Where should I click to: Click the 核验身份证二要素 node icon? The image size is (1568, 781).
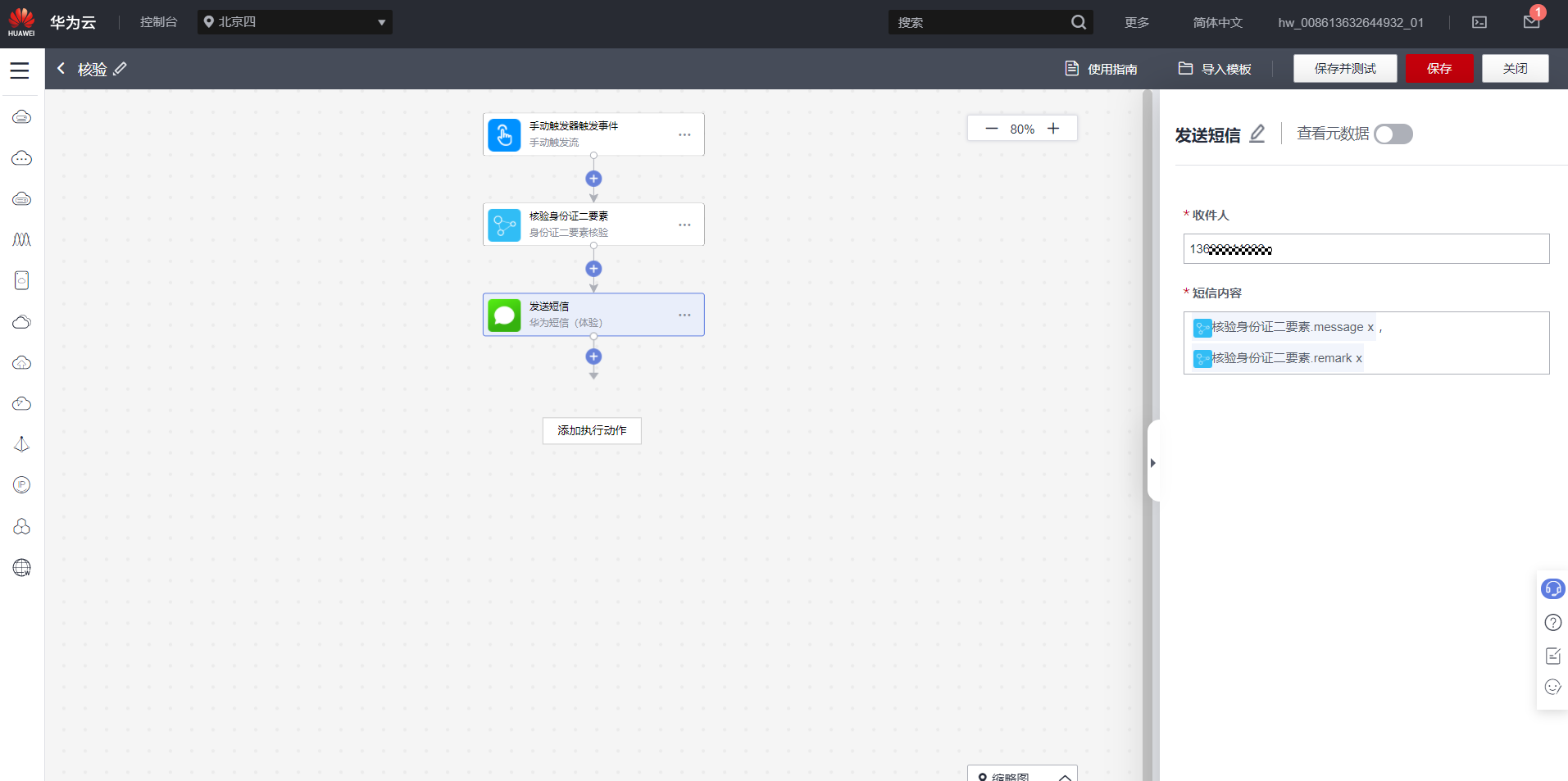pyautogui.click(x=504, y=225)
